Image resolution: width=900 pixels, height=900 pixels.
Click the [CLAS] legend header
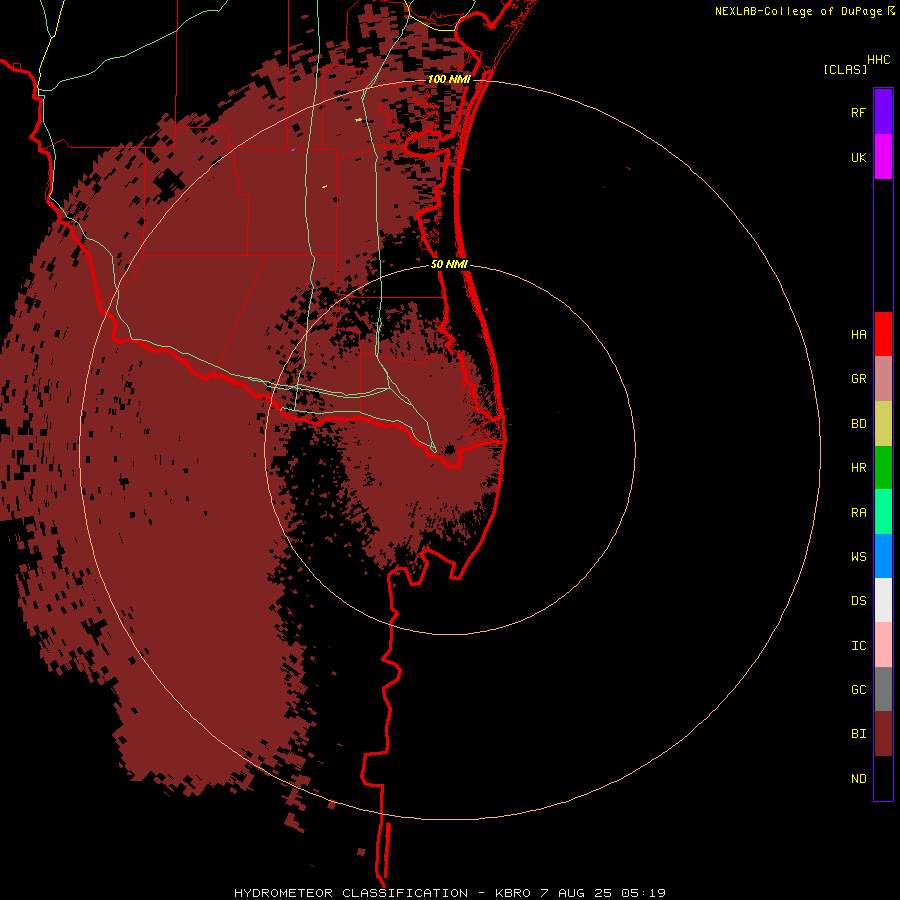[845, 69]
